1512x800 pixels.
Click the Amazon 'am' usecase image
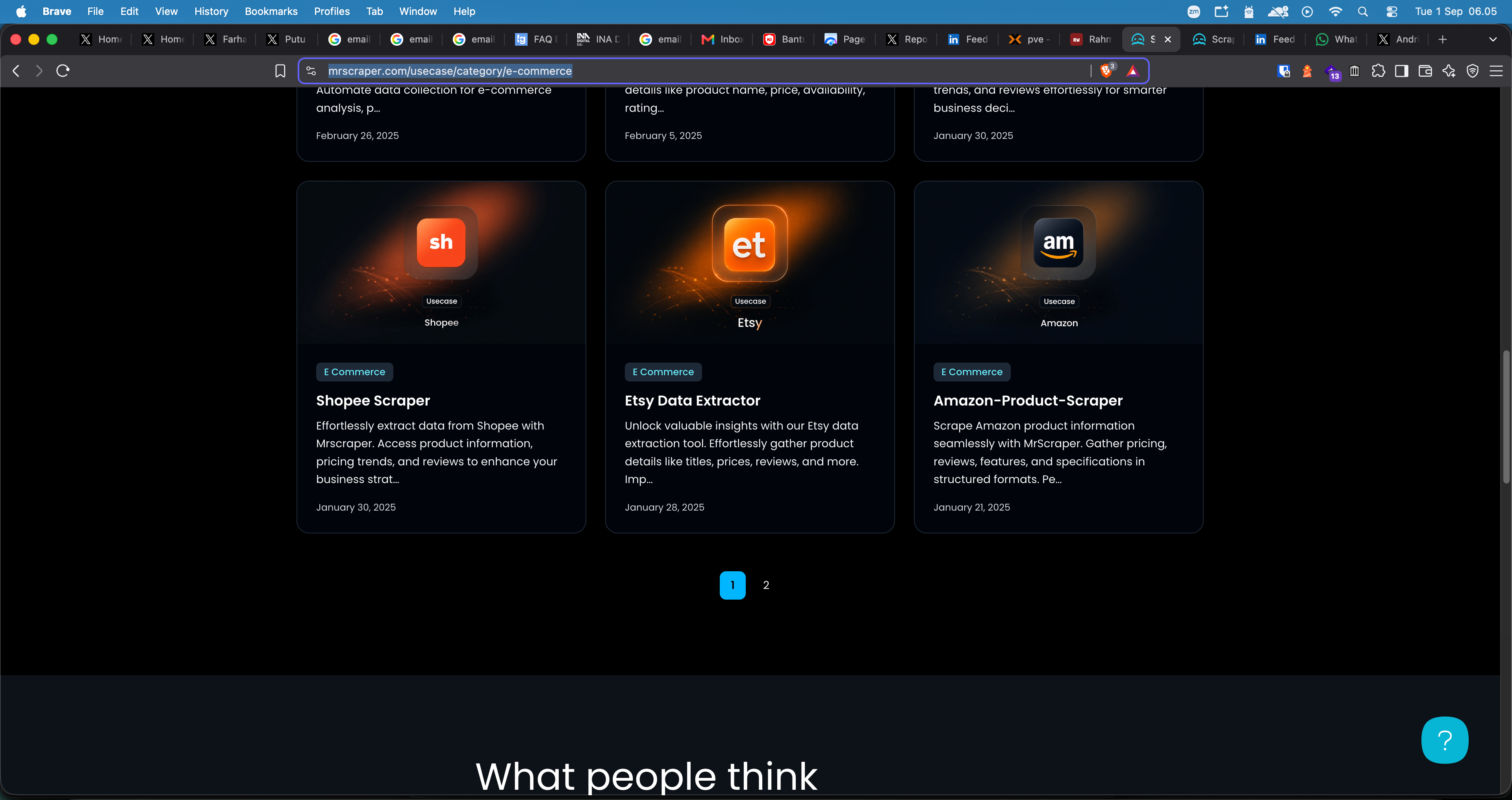(x=1059, y=262)
